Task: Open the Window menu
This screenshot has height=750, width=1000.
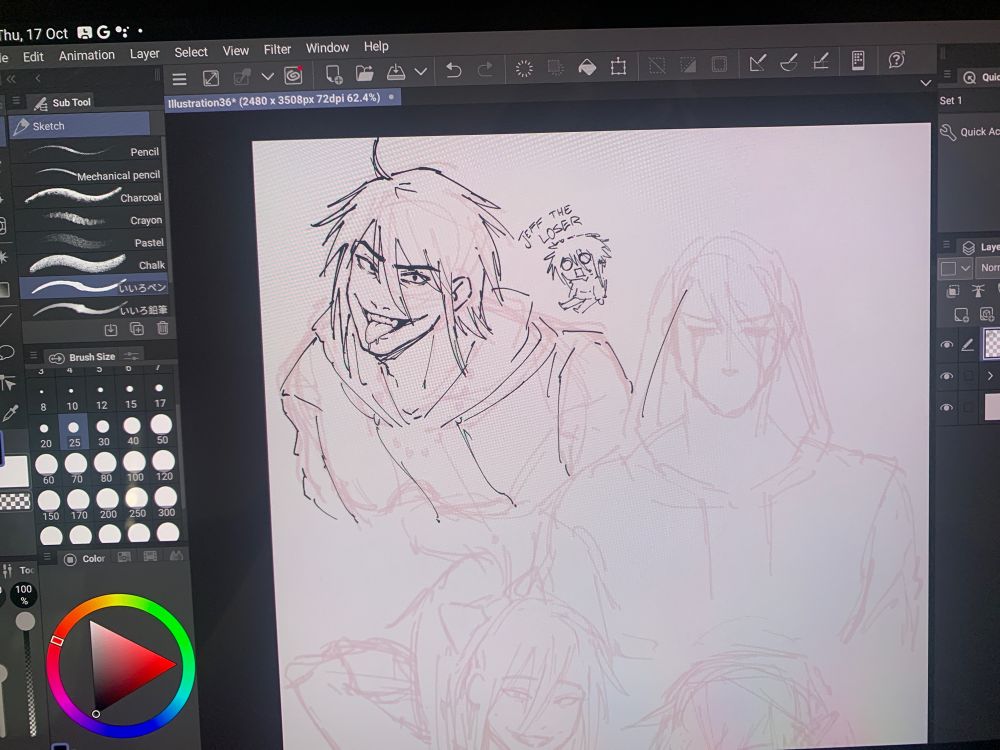Action: (x=327, y=48)
